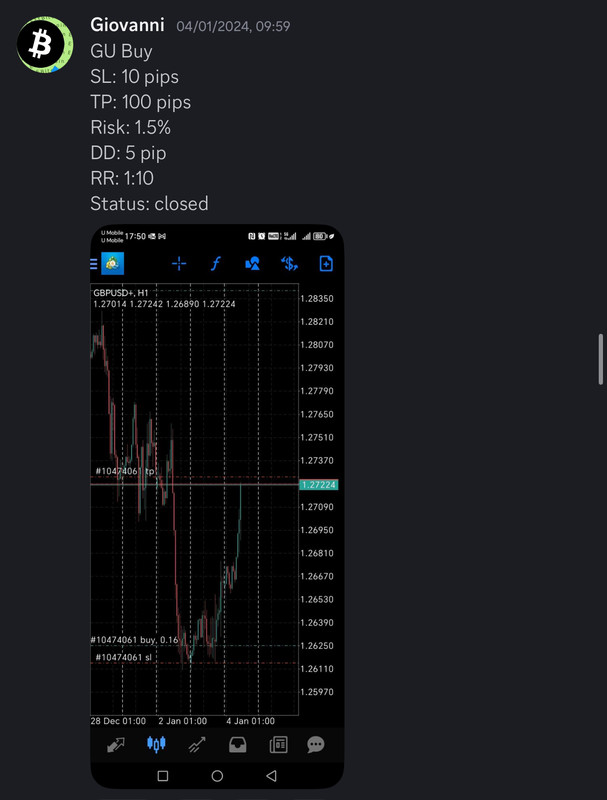Viewport: 607px width, 800px height.
Task: Tap the MetaTrader app logo icon
Action: point(112,264)
